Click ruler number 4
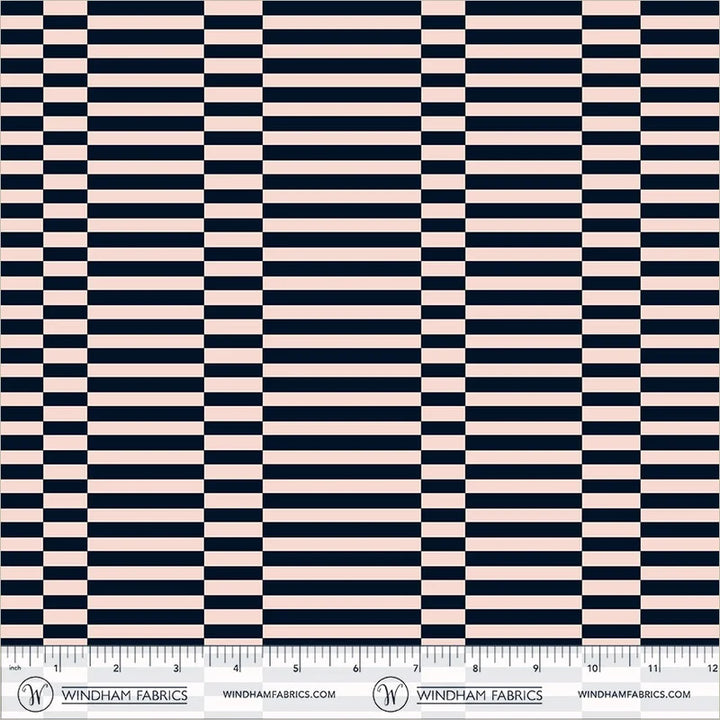Image resolution: width=720 pixels, height=720 pixels. pyautogui.click(x=236, y=668)
